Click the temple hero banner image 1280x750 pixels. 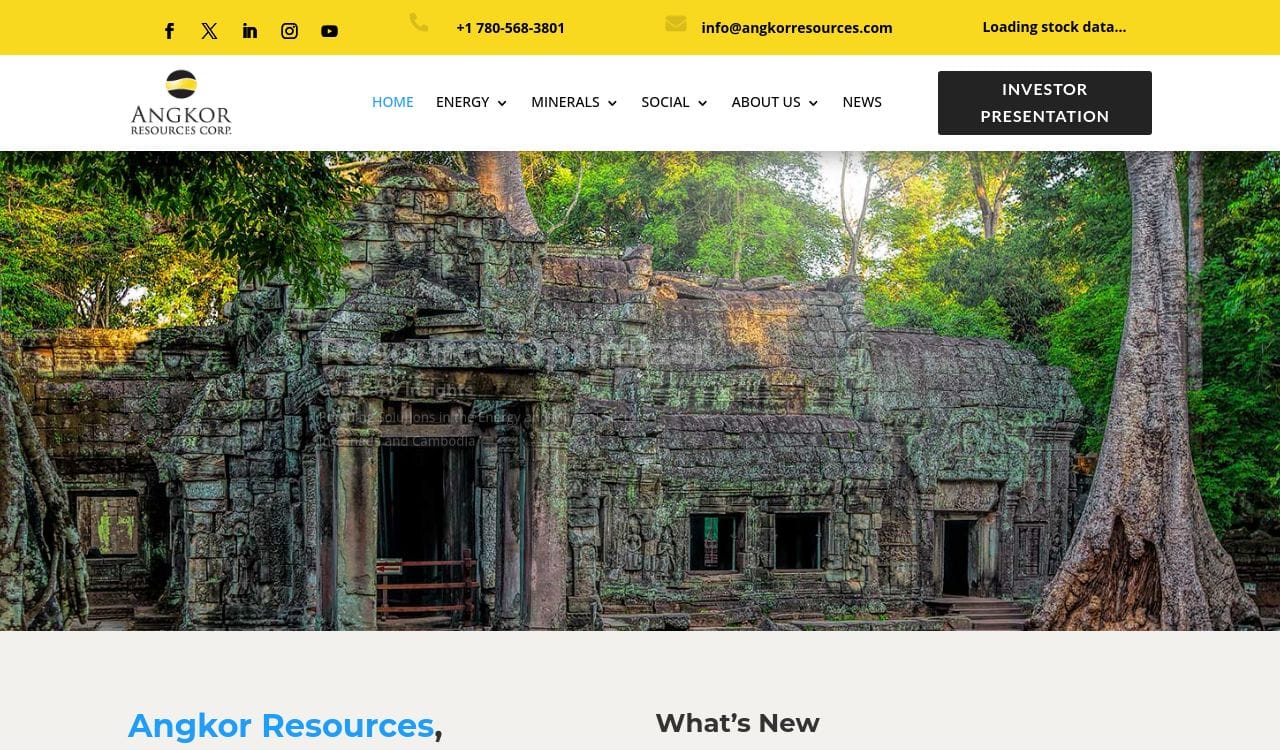click(x=640, y=391)
